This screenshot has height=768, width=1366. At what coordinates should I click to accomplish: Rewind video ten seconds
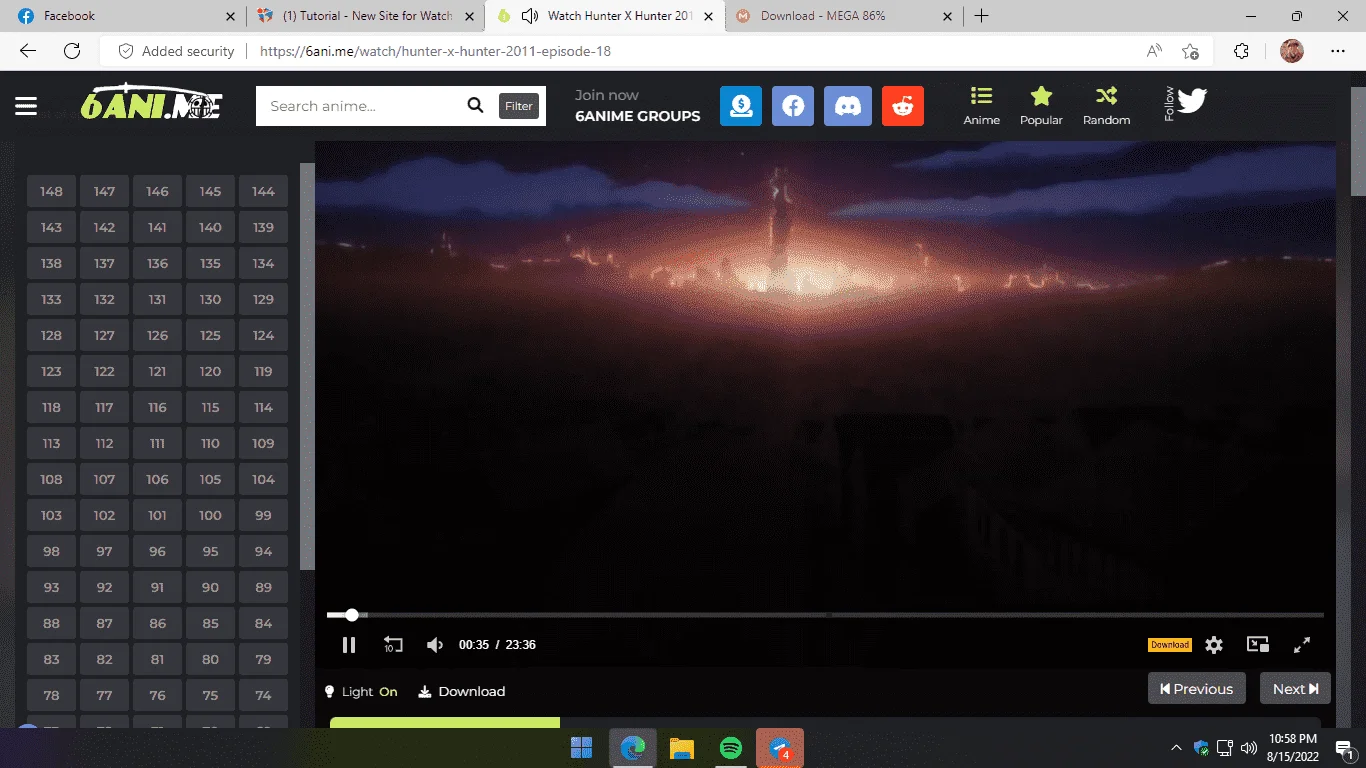click(393, 645)
